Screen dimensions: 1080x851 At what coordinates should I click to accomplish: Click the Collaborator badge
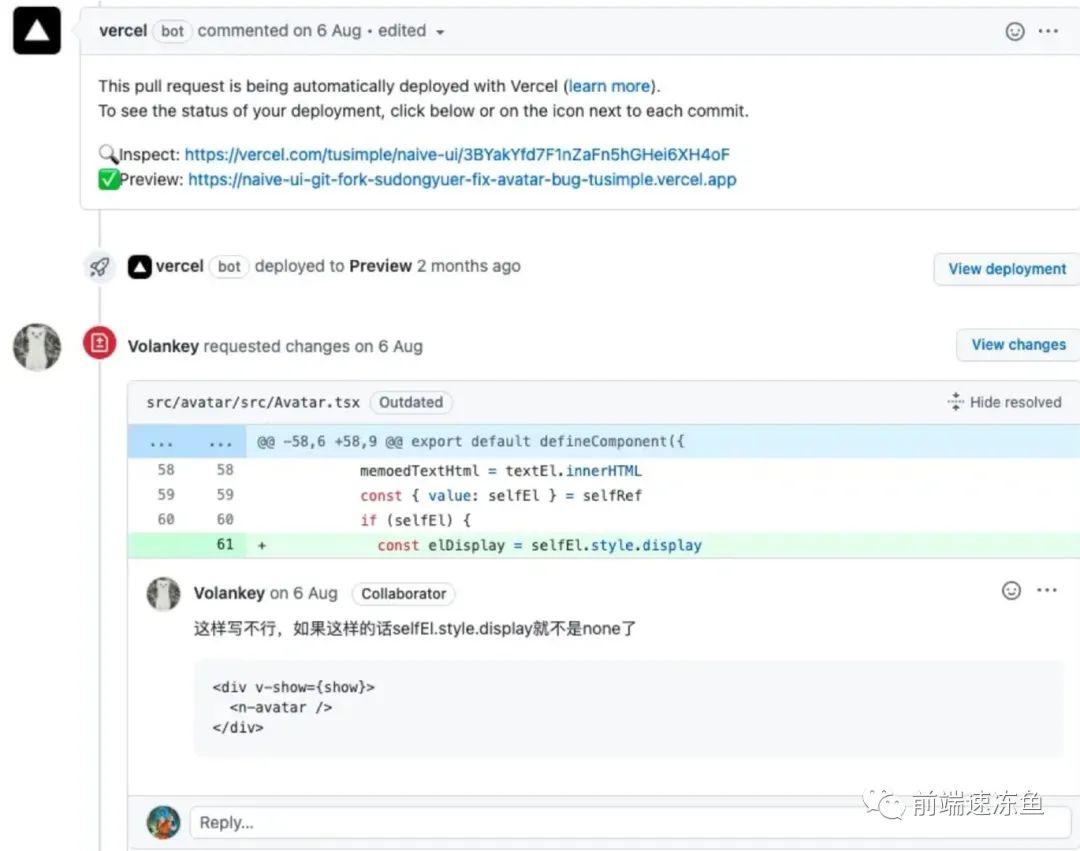404,593
